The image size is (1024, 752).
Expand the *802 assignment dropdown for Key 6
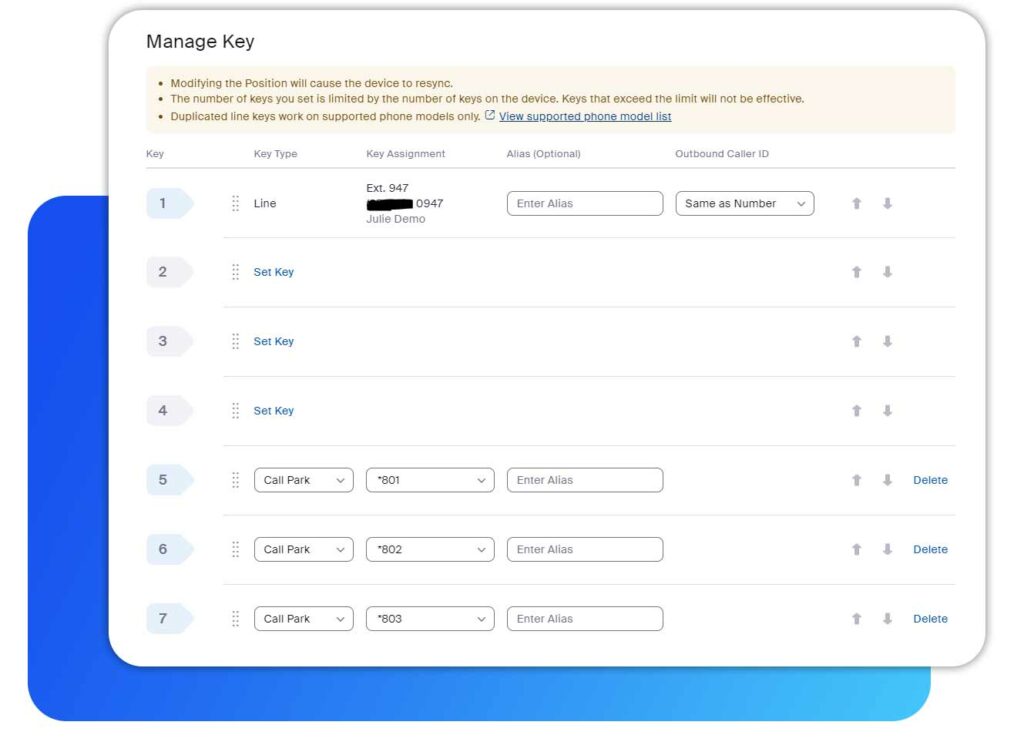(x=430, y=549)
